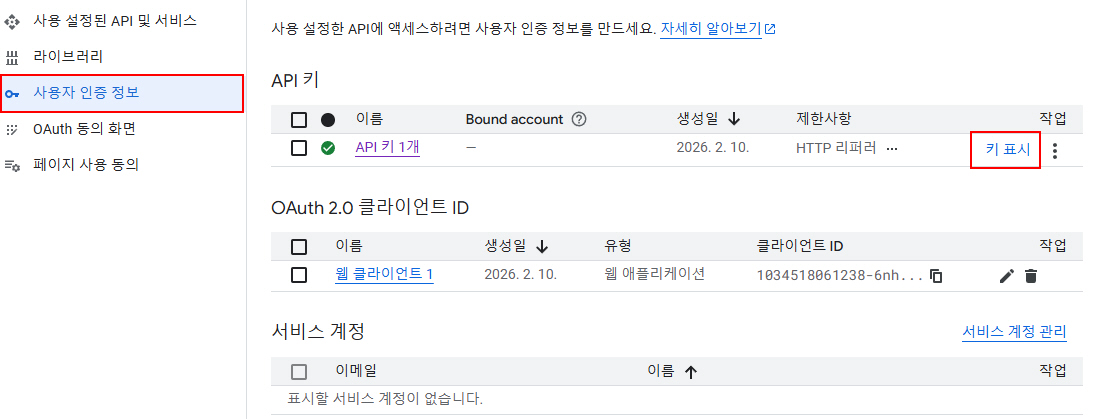
Task: Sort API keys by 생성일 arrow
Action: coord(734,119)
